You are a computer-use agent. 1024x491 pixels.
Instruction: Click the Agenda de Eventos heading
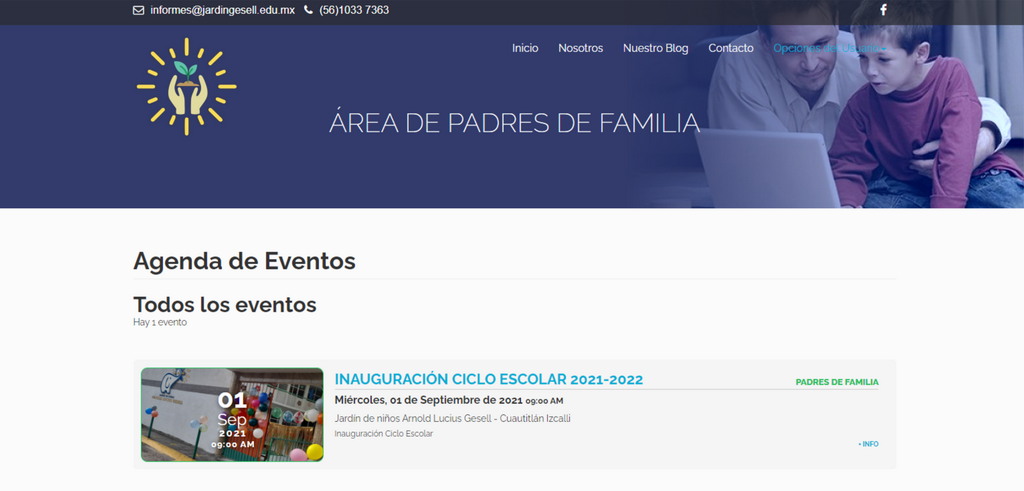point(244,261)
